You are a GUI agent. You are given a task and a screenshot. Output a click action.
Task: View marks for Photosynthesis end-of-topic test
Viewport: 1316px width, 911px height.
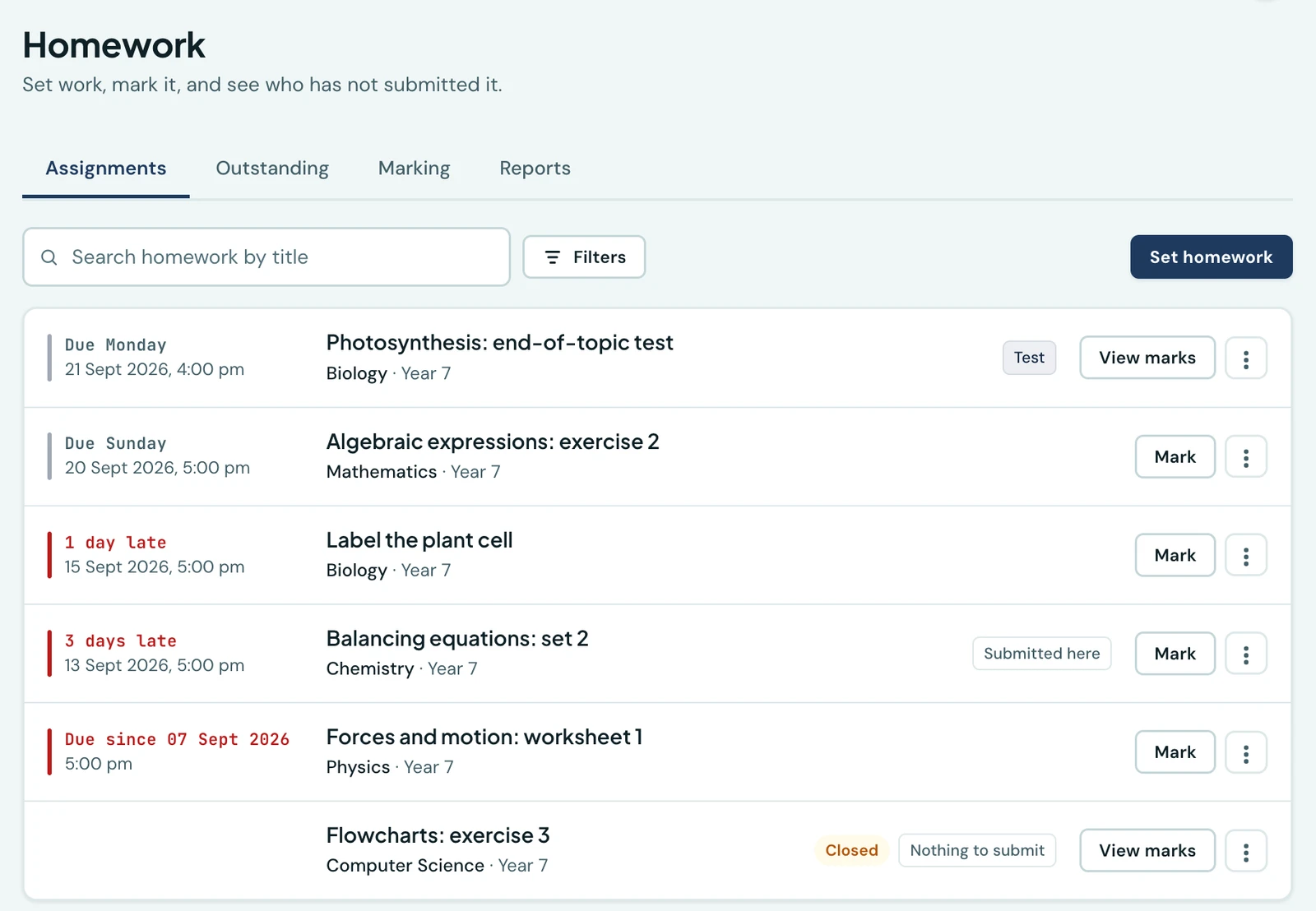pos(1147,358)
